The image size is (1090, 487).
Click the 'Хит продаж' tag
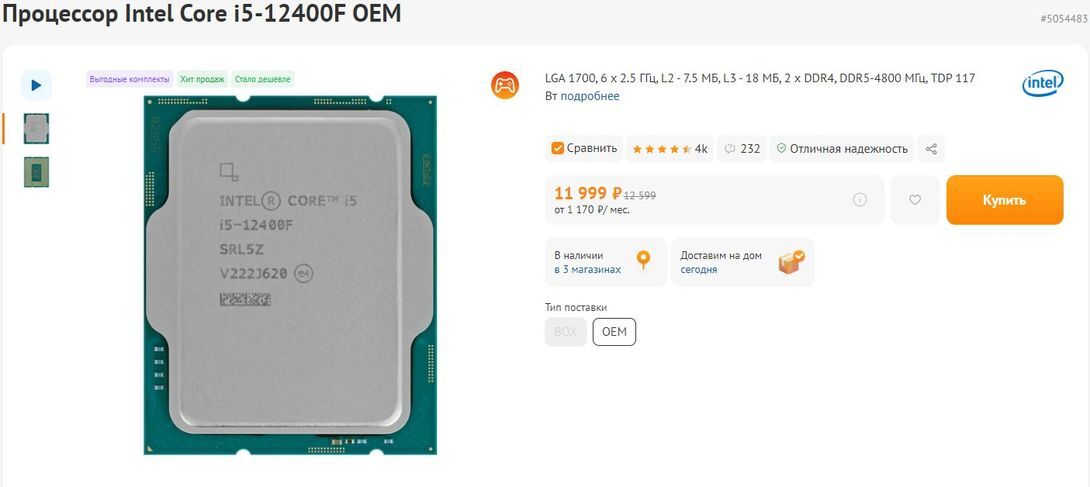point(202,79)
